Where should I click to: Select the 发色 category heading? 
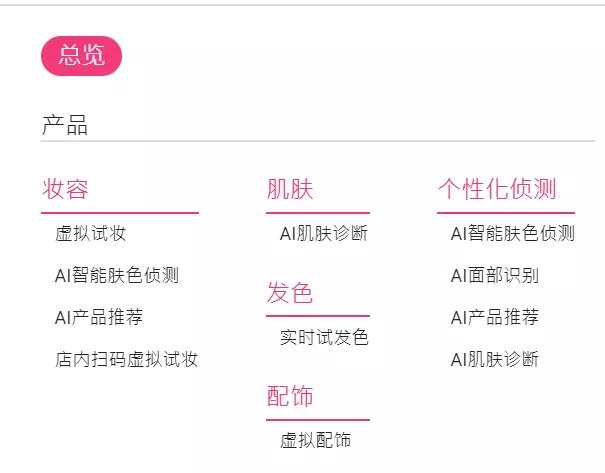click(x=290, y=293)
